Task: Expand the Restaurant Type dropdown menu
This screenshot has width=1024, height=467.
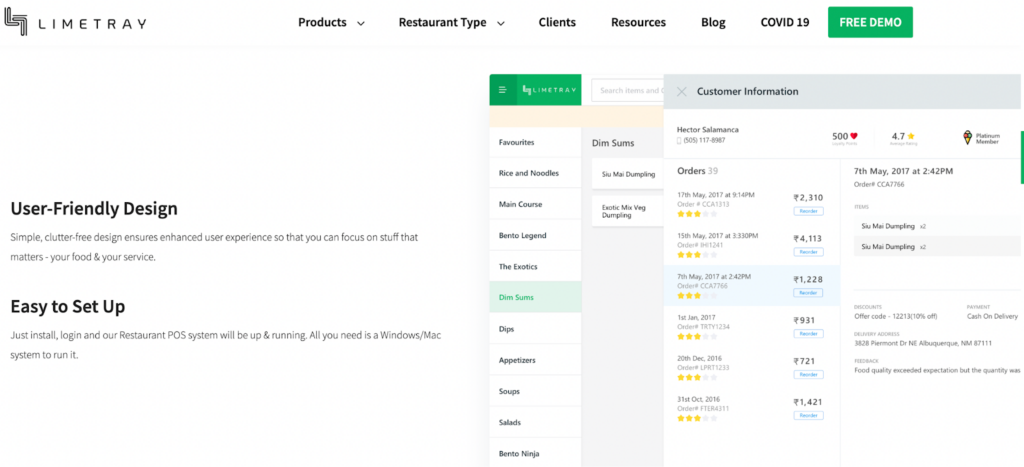Action: click(x=452, y=22)
